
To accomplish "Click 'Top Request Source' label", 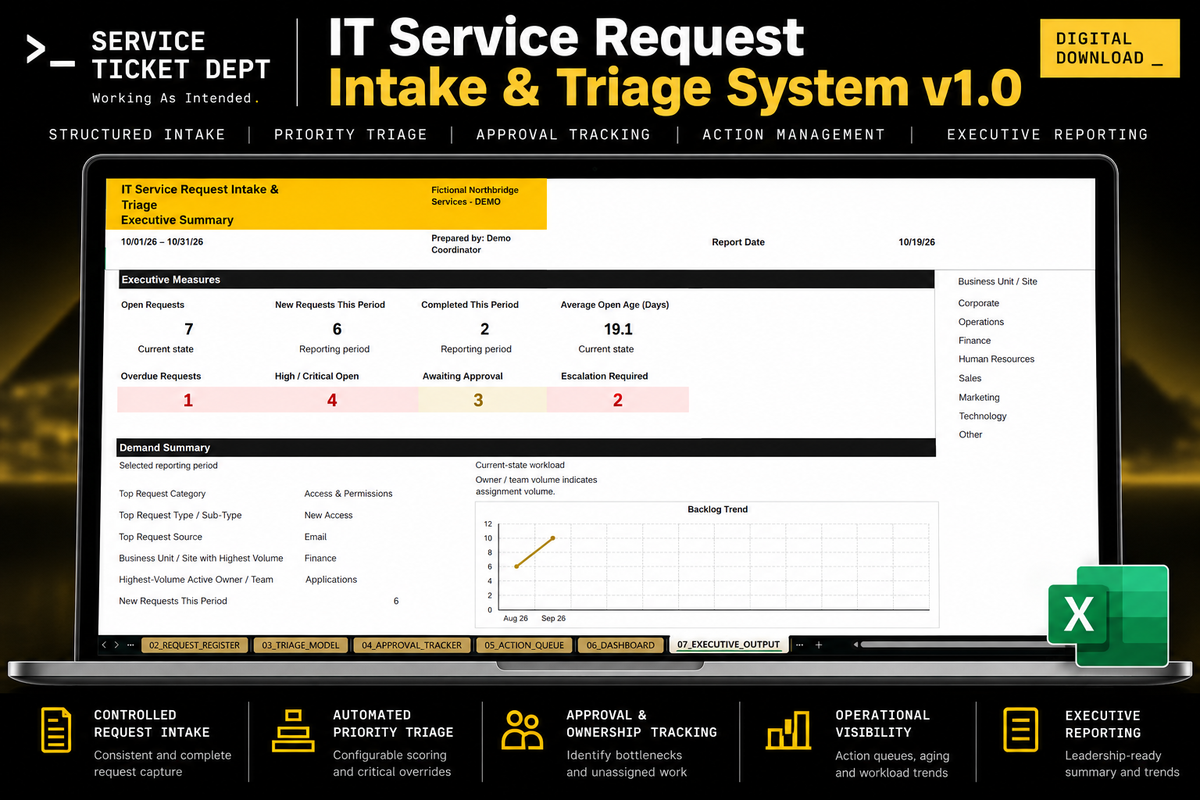I will coord(160,537).
